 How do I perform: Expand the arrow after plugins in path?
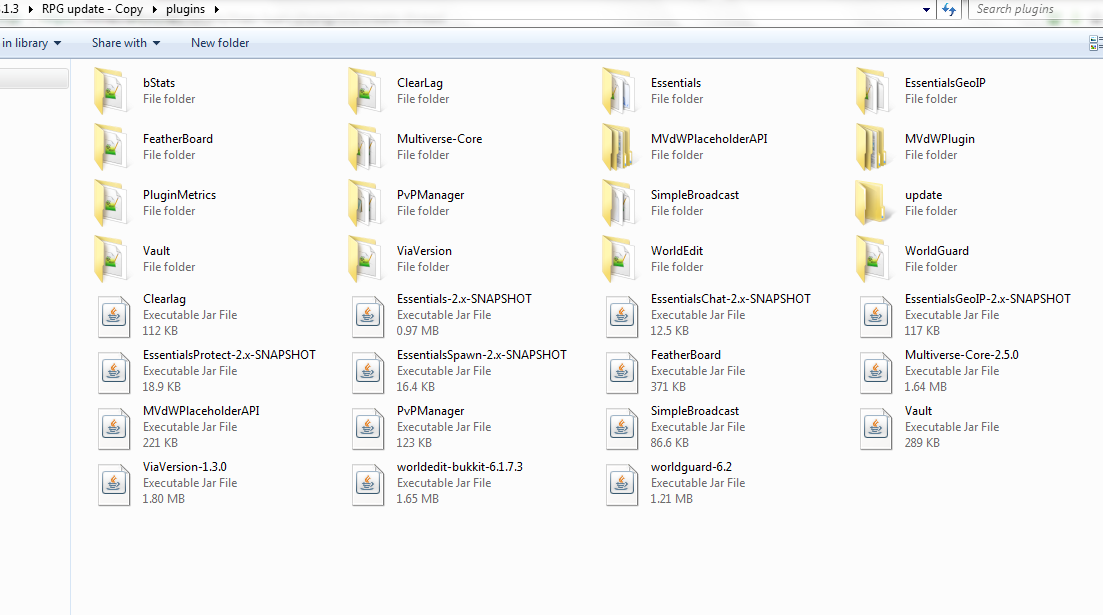click(217, 9)
